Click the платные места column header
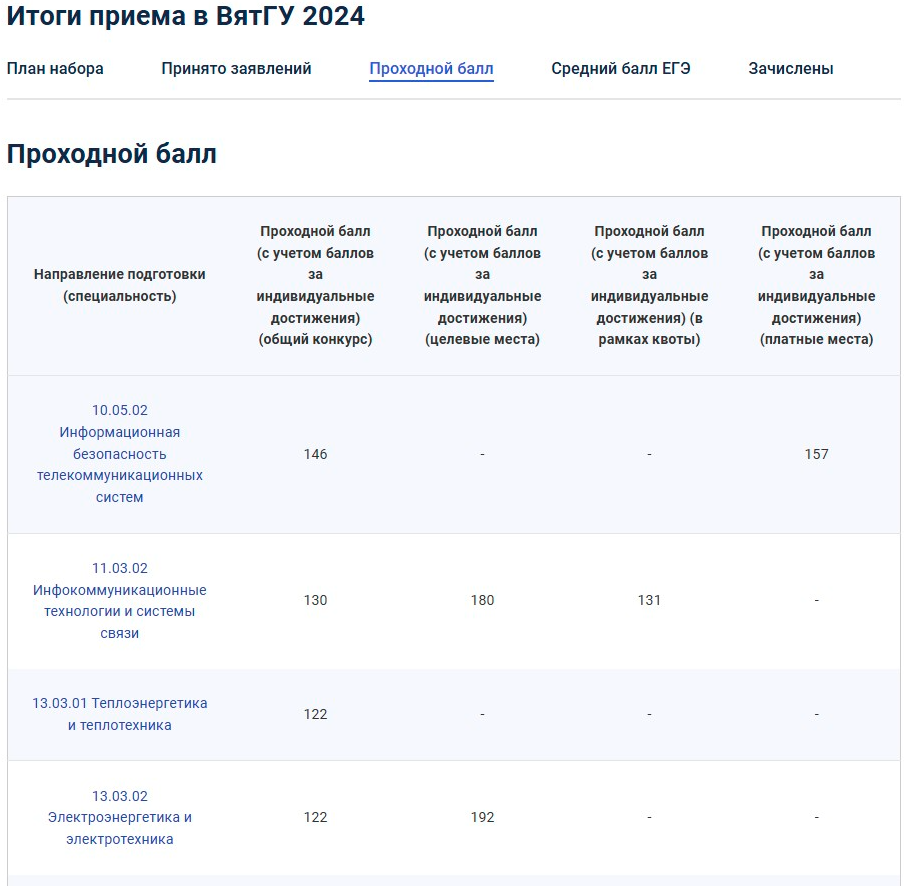 [x=816, y=285]
